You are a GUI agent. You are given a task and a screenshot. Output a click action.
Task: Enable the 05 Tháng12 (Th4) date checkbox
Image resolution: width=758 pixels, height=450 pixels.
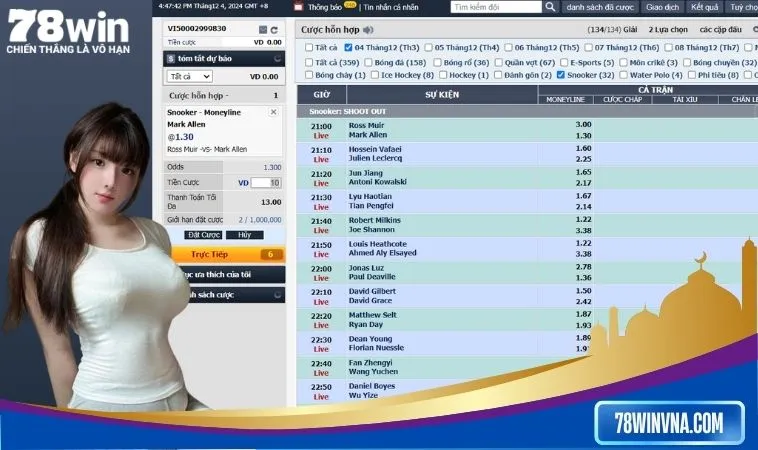[x=428, y=47]
